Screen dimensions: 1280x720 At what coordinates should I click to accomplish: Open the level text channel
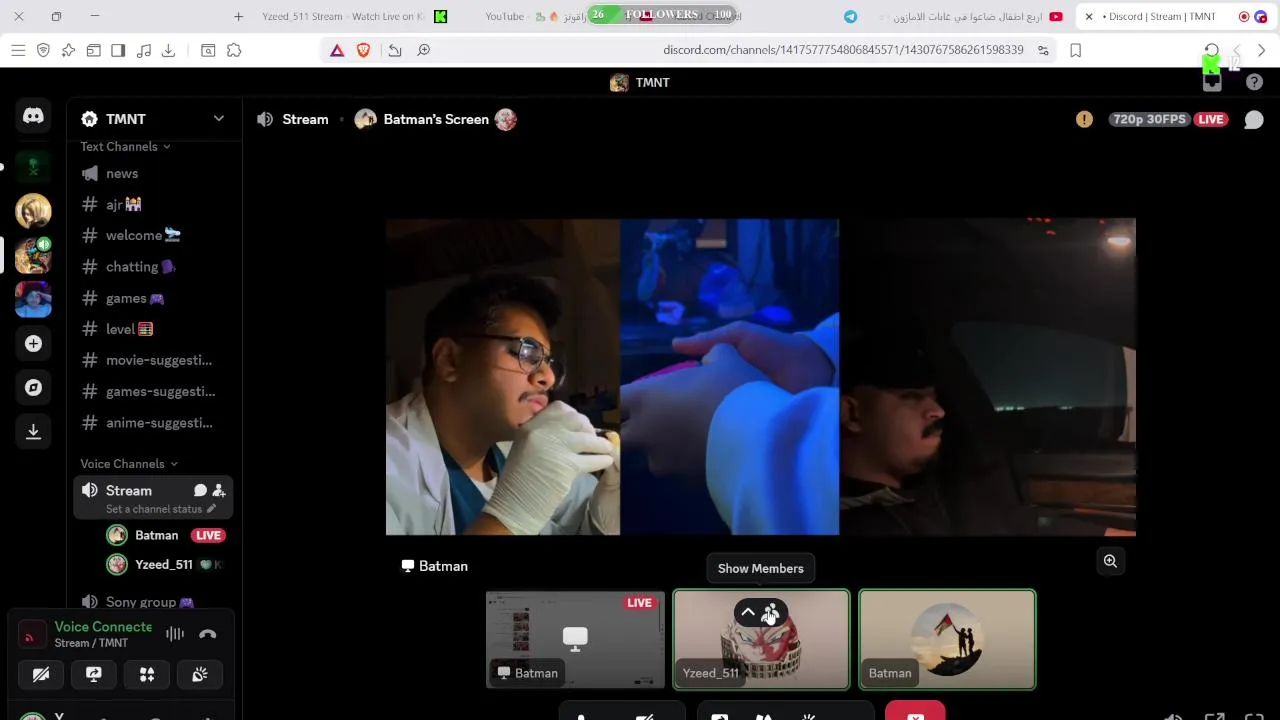pos(153,329)
